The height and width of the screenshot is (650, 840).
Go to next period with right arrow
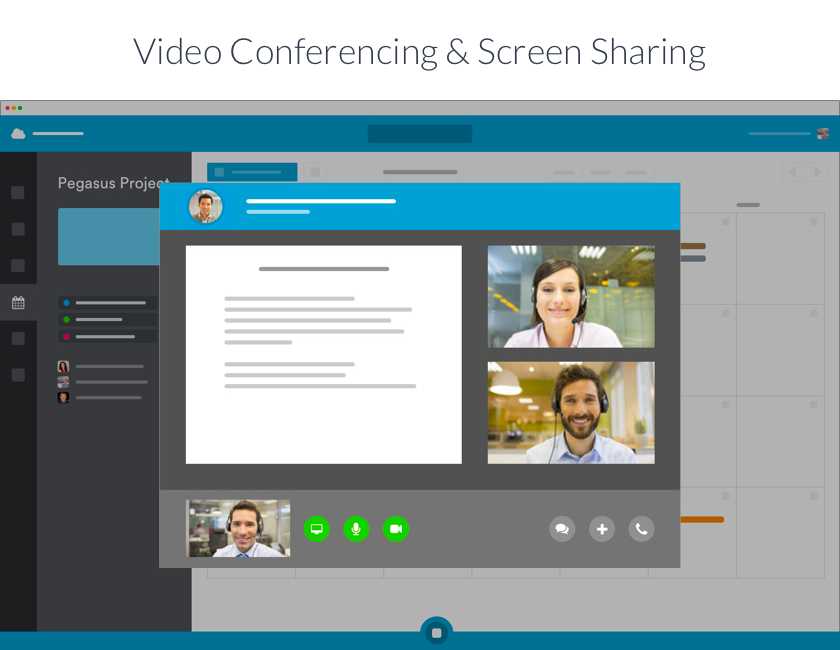817,172
